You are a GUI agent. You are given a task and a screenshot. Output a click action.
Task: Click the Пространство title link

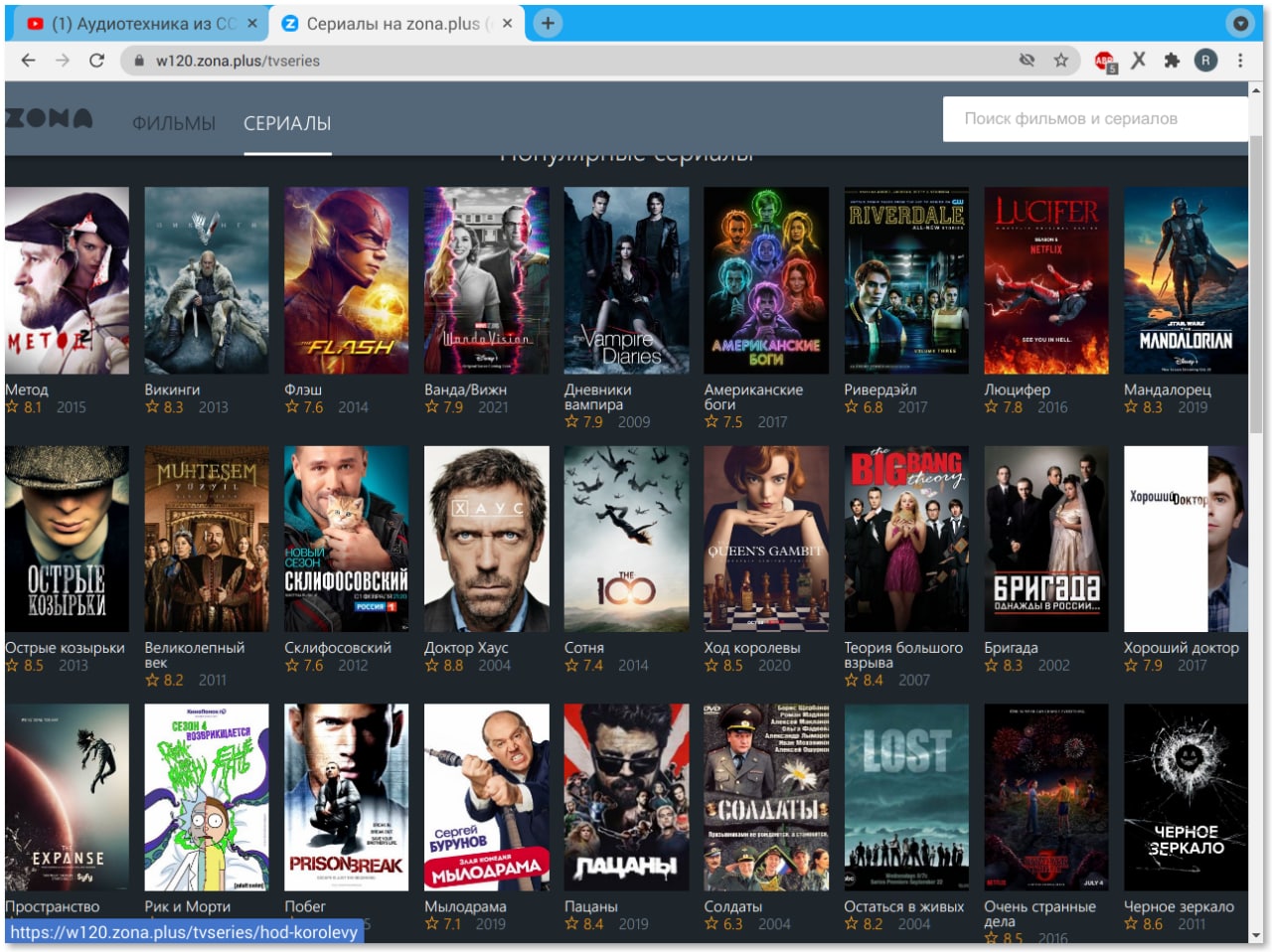pos(53,906)
